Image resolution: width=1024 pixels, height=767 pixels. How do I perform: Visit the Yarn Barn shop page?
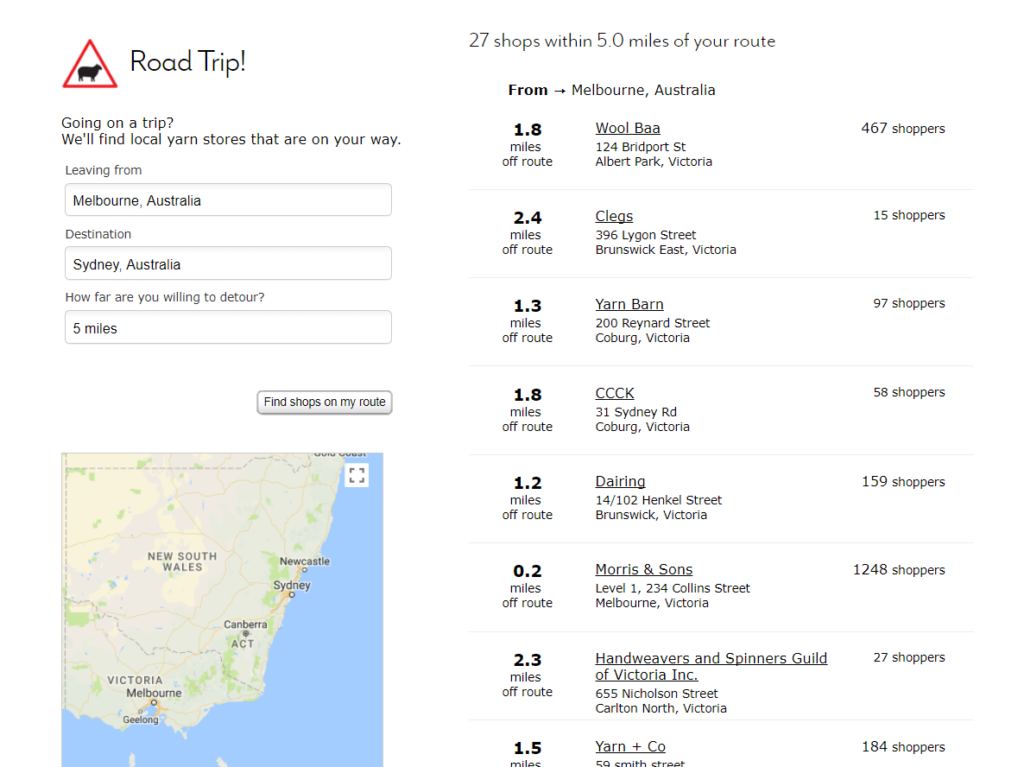pyautogui.click(x=629, y=304)
